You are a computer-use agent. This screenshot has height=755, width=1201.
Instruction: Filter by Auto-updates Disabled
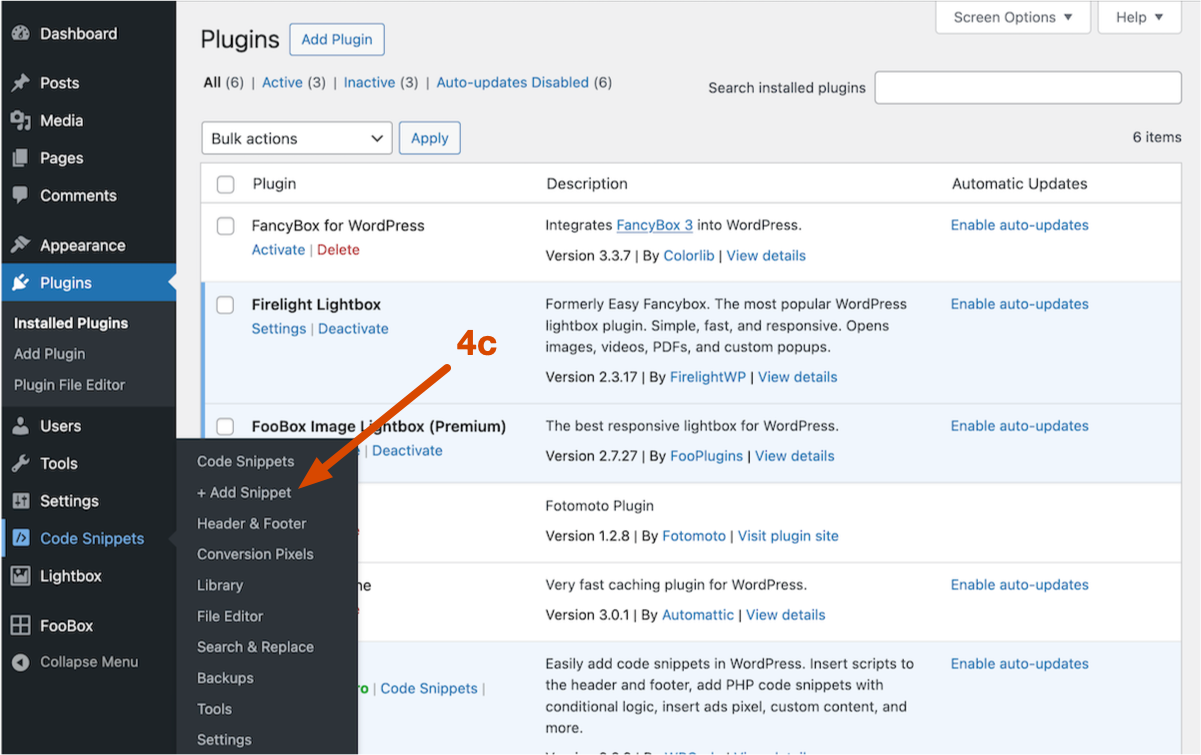(513, 83)
